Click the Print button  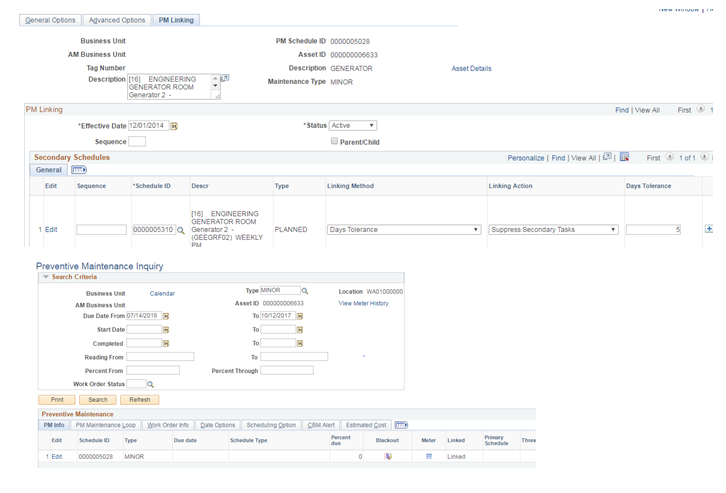(x=57, y=399)
